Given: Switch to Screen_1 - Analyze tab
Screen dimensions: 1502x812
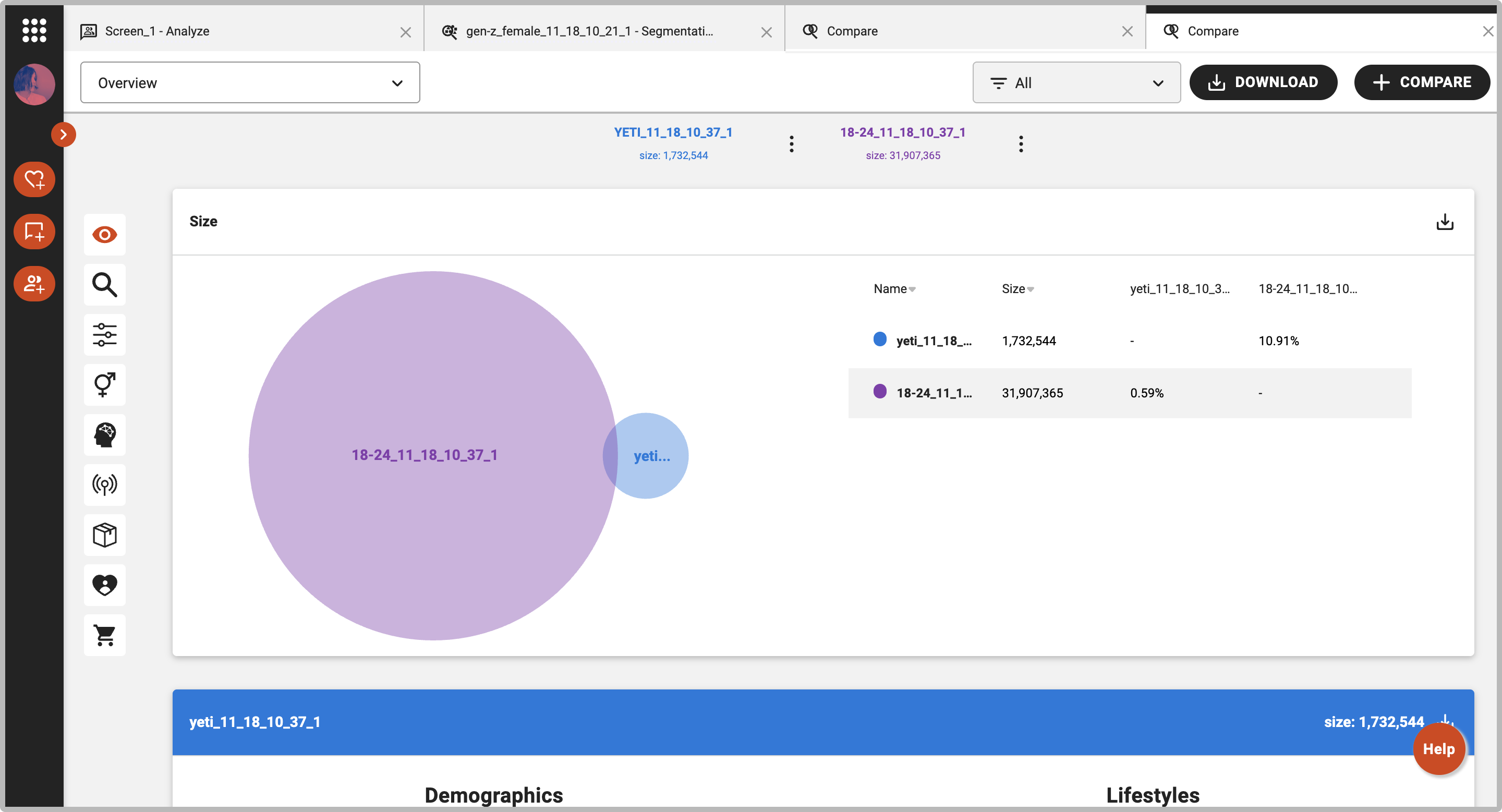Looking at the screenshot, I should coord(157,31).
